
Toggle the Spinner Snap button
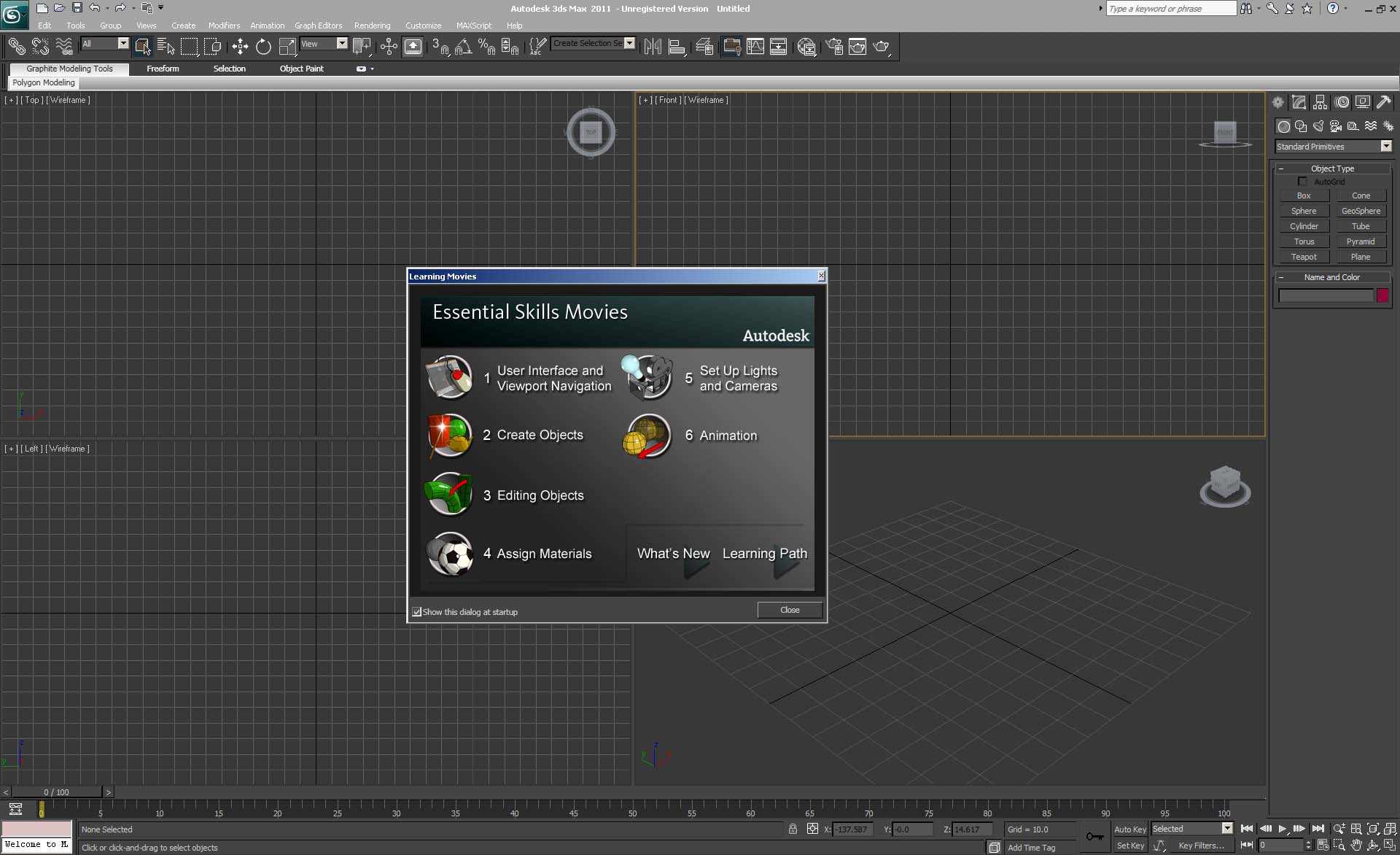click(x=510, y=47)
